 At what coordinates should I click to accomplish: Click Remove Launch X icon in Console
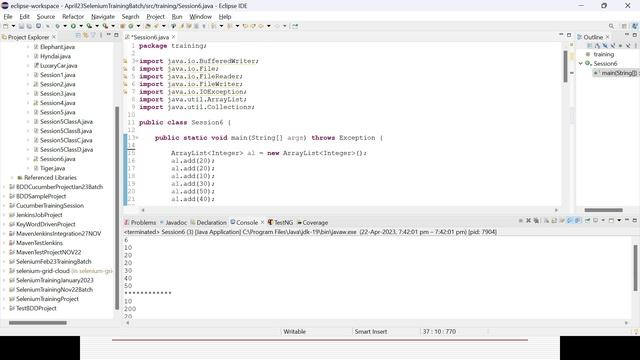[529, 221]
